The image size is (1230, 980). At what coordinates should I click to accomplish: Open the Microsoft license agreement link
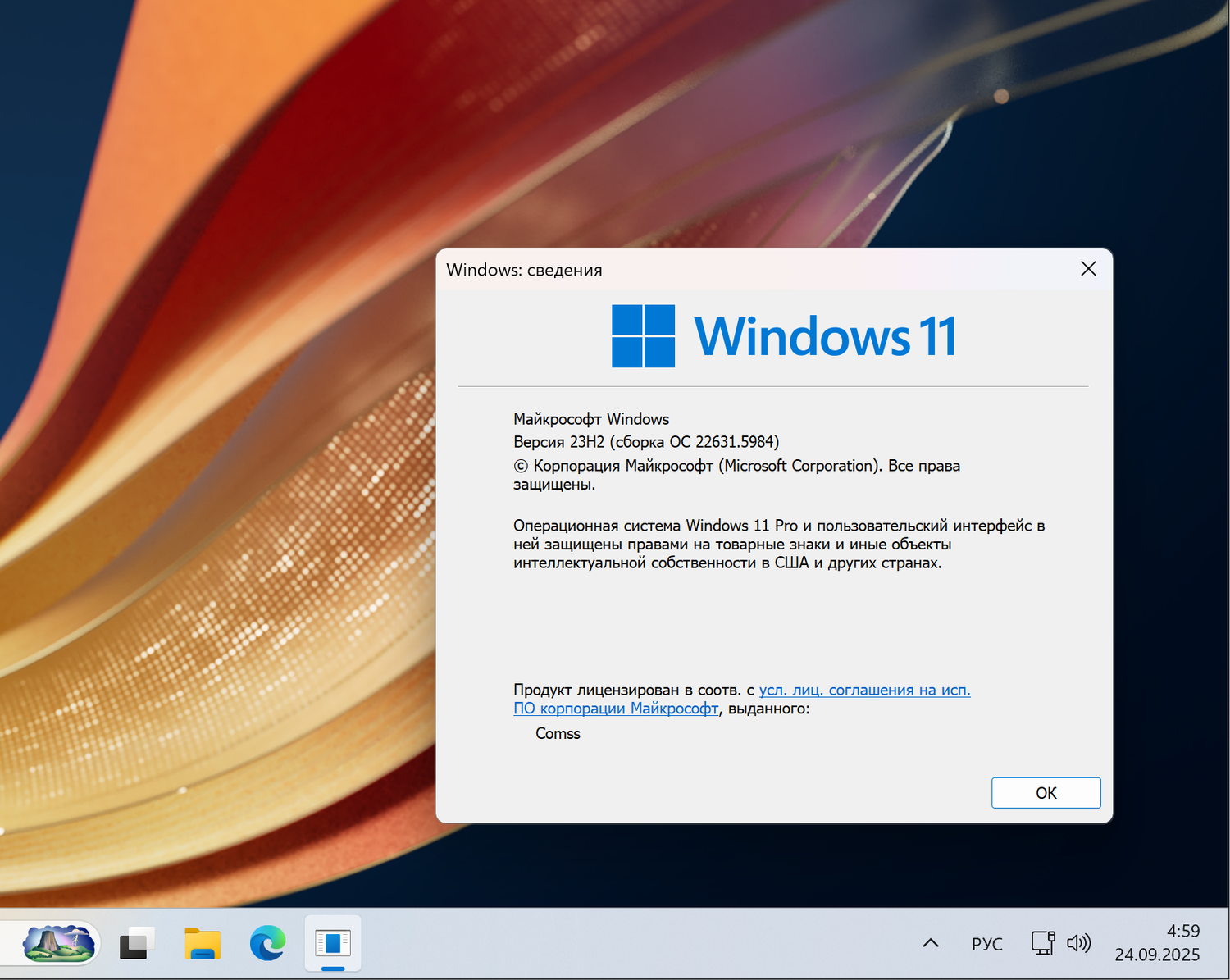[x=864, y=690]
